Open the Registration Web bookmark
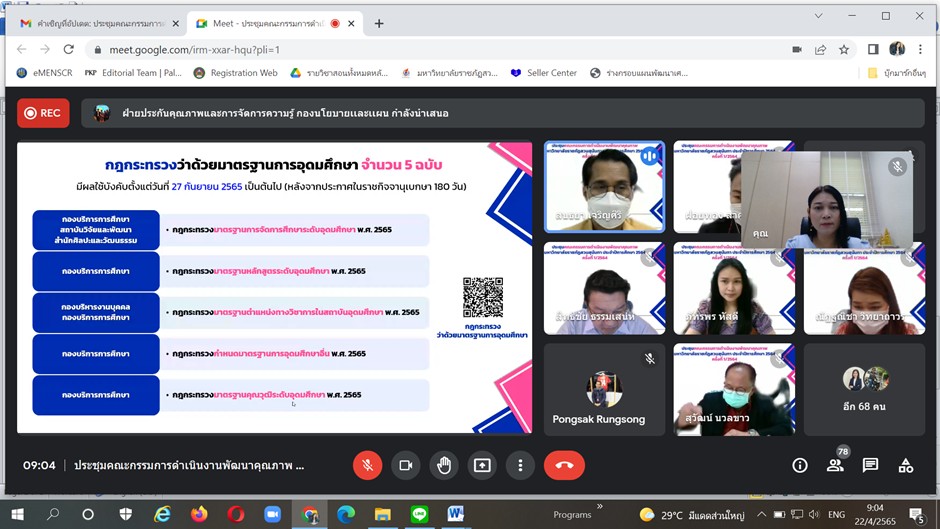 (236, 73)
